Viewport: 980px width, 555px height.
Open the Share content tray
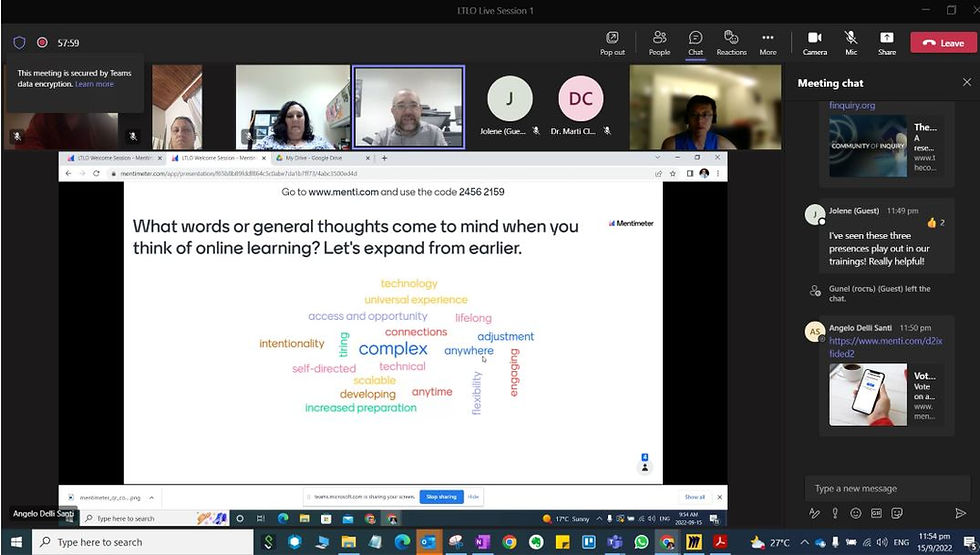[886, 43]
